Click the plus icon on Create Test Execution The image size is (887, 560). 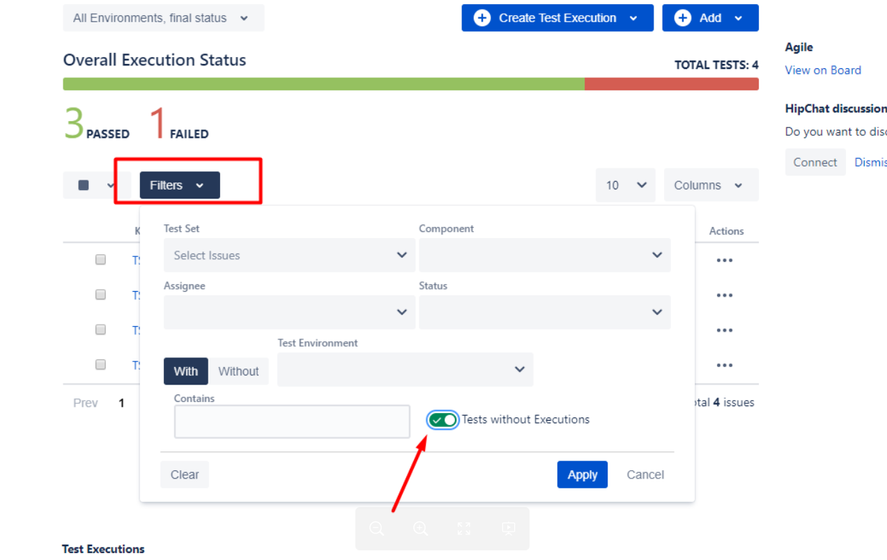tap(482, 18)
